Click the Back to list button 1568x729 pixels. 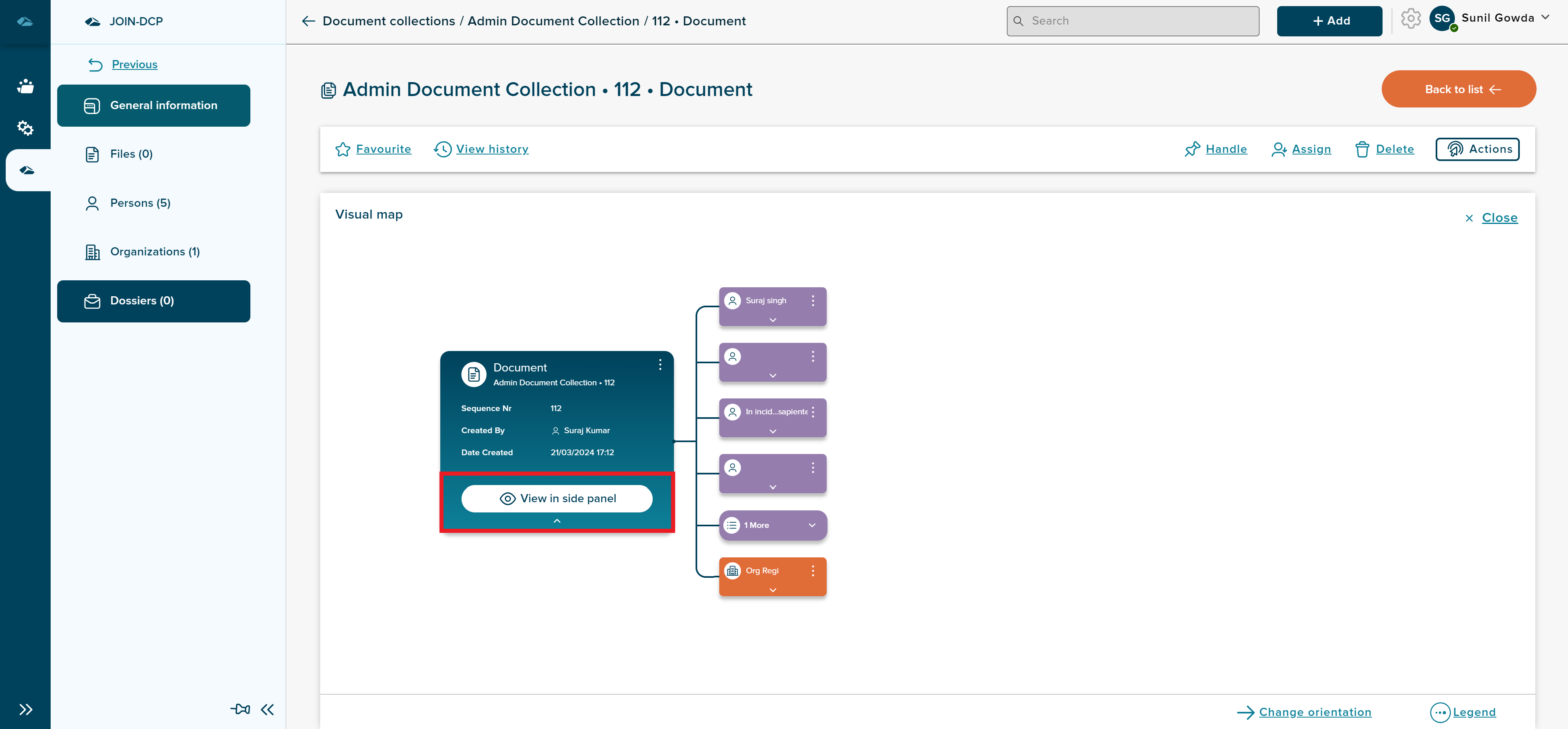(x=1458, y=89)
